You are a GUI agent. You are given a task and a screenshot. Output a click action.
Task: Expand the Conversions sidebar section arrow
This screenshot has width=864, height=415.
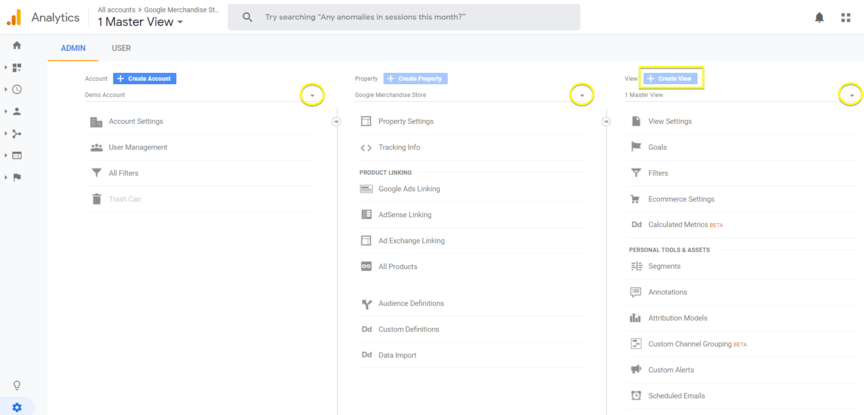(6, 177)
